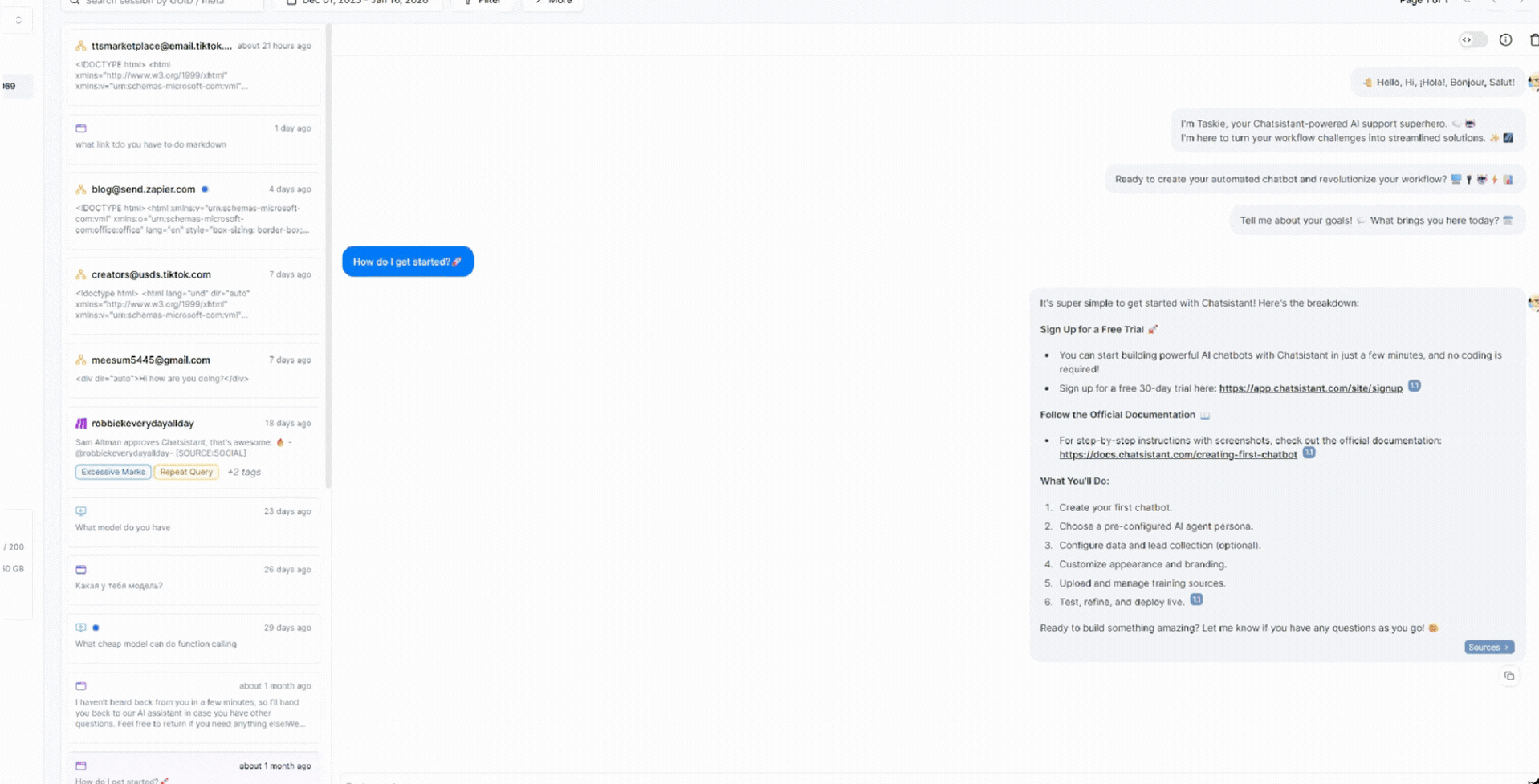Toggle the raw code view switch
Image resolution: width=1539 pixels, height=784 pixels.
(x=1473, y=39)
